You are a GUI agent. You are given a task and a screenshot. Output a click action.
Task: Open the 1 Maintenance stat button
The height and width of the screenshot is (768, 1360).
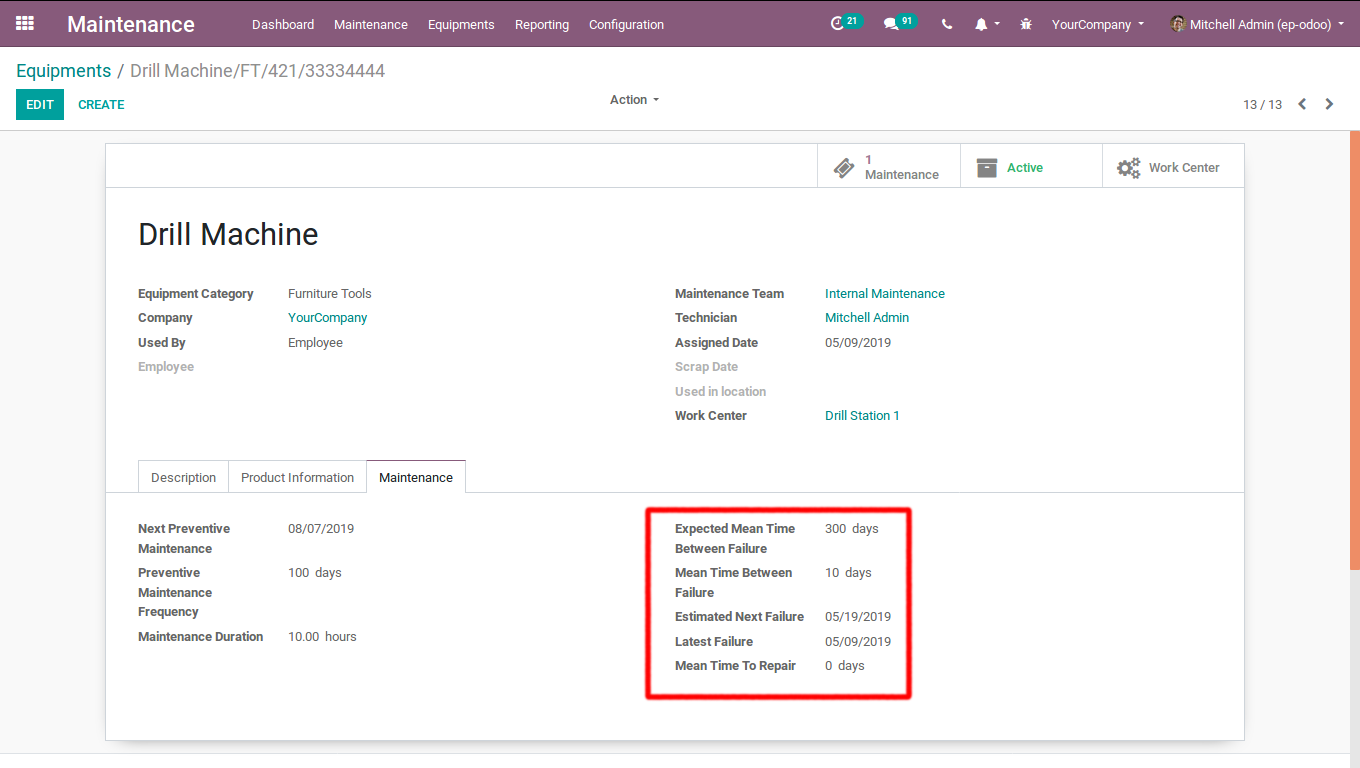[x=889, y=167]
